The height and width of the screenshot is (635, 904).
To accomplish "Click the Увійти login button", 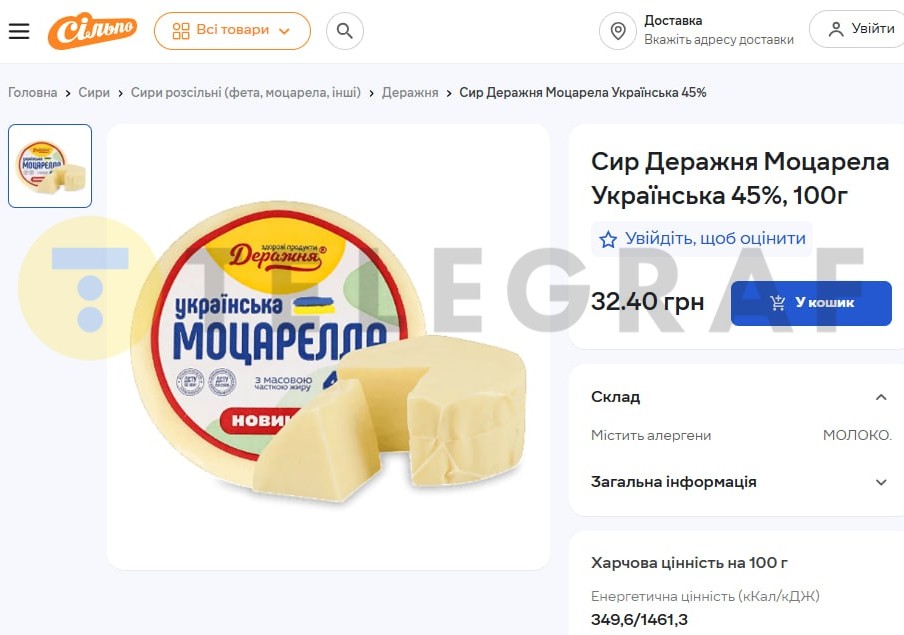I will 857,29.
